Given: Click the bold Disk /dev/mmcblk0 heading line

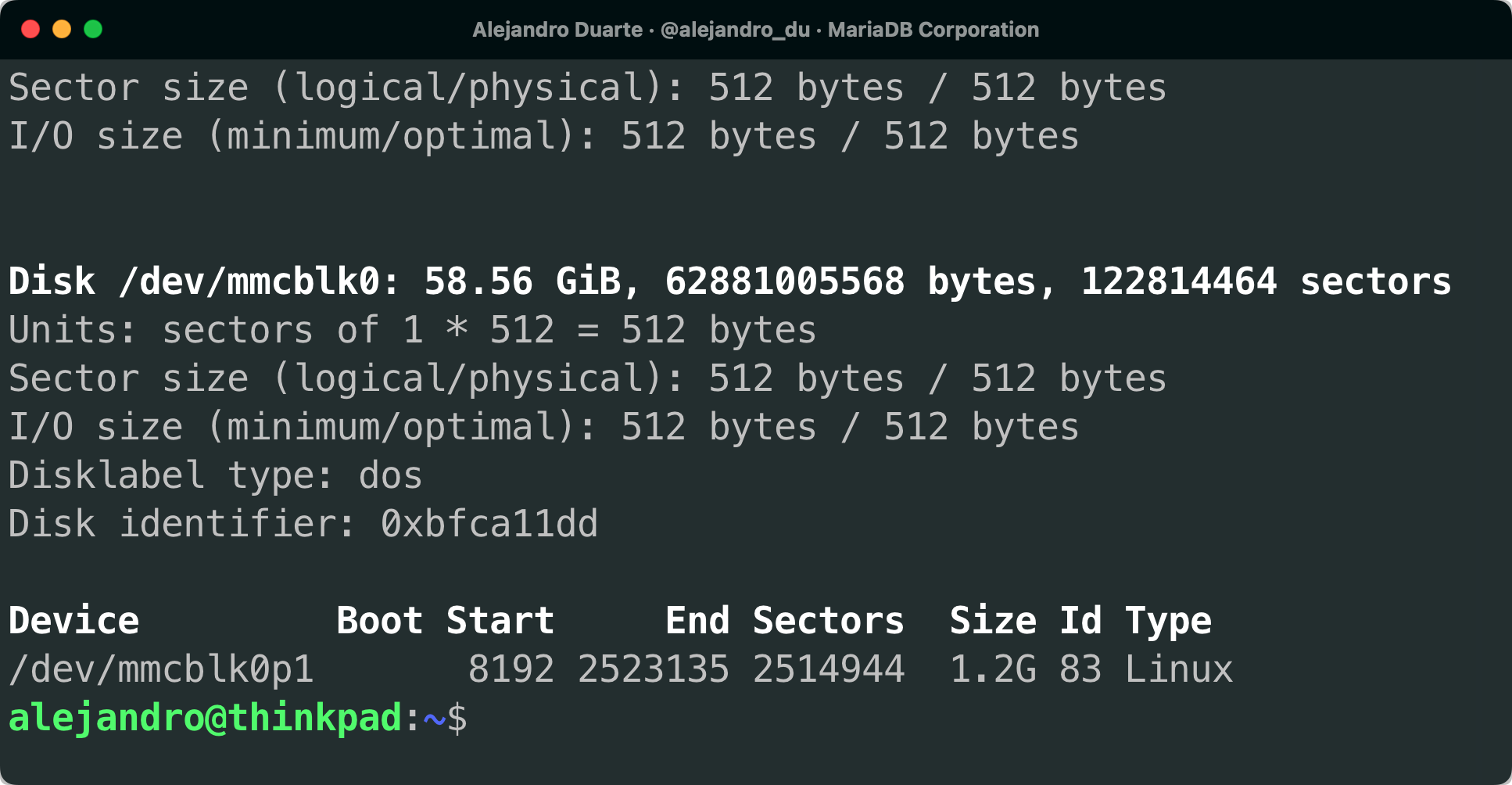Looking at the screenshot, I should coord(729,281).
